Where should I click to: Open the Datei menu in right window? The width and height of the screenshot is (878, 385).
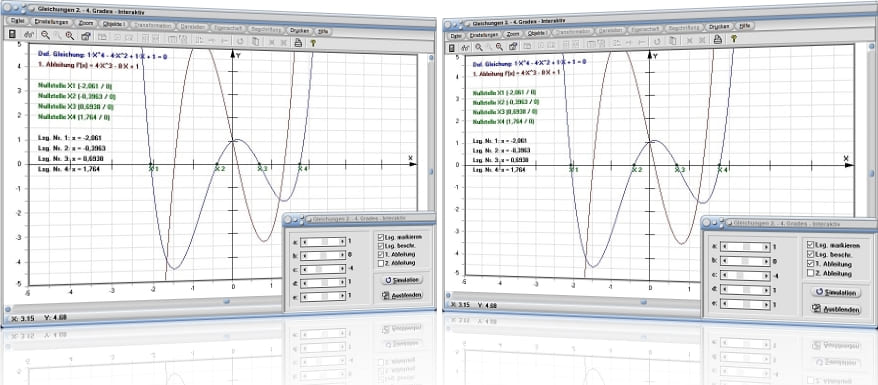pyautogui.click(x=455, y=35)
